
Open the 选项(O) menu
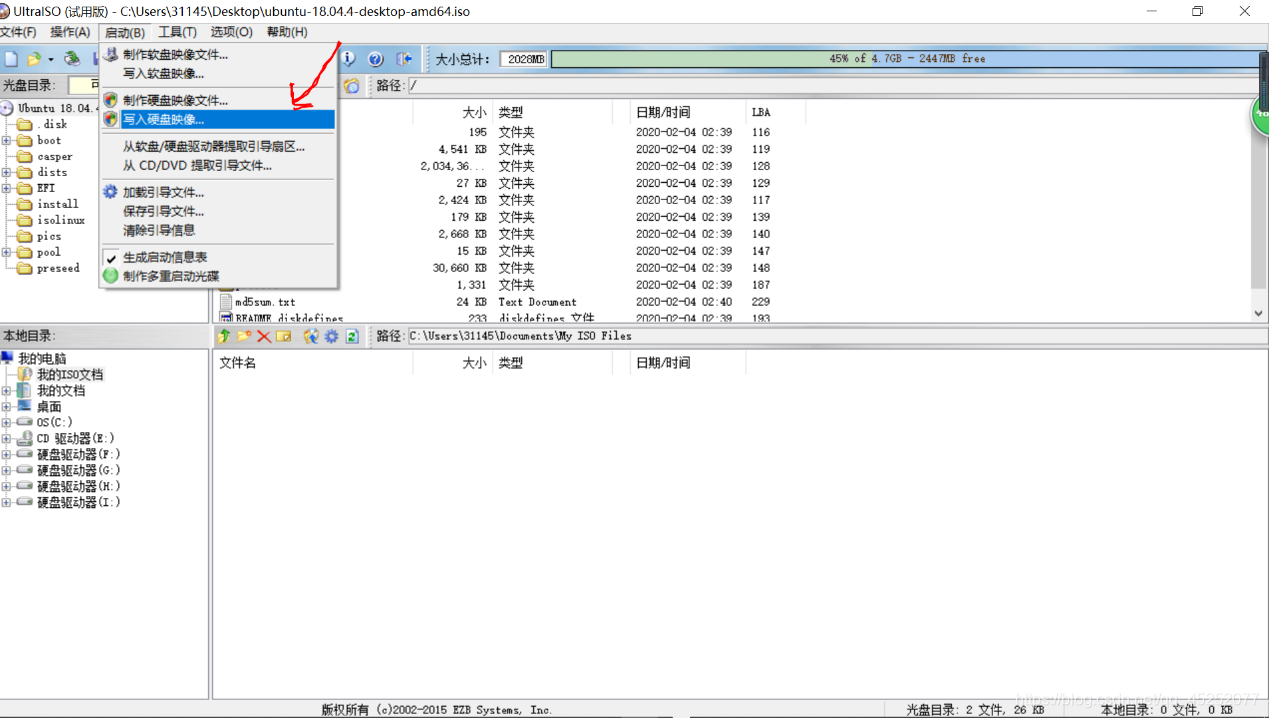pos(231,32)
